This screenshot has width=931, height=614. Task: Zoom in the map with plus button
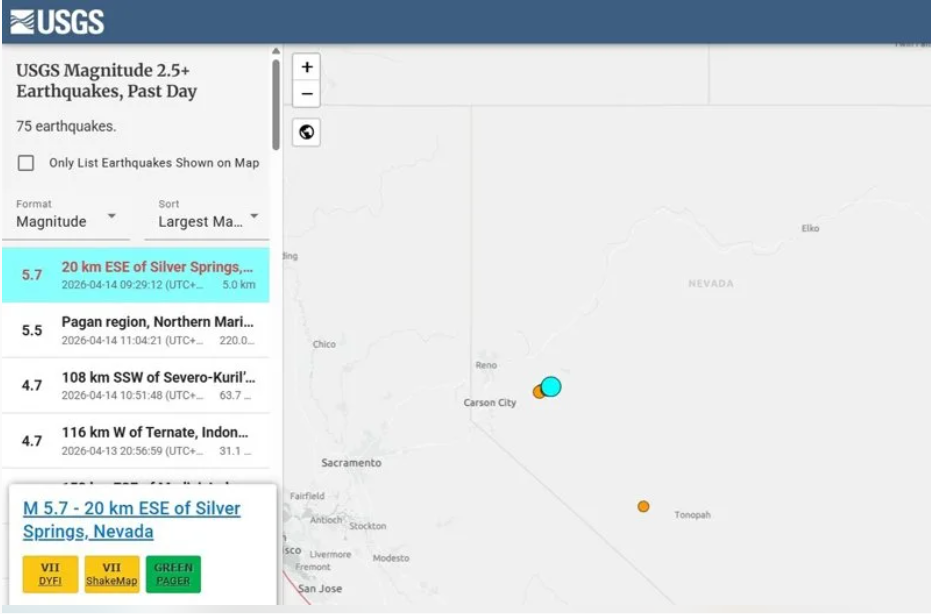tap(306, 67)
